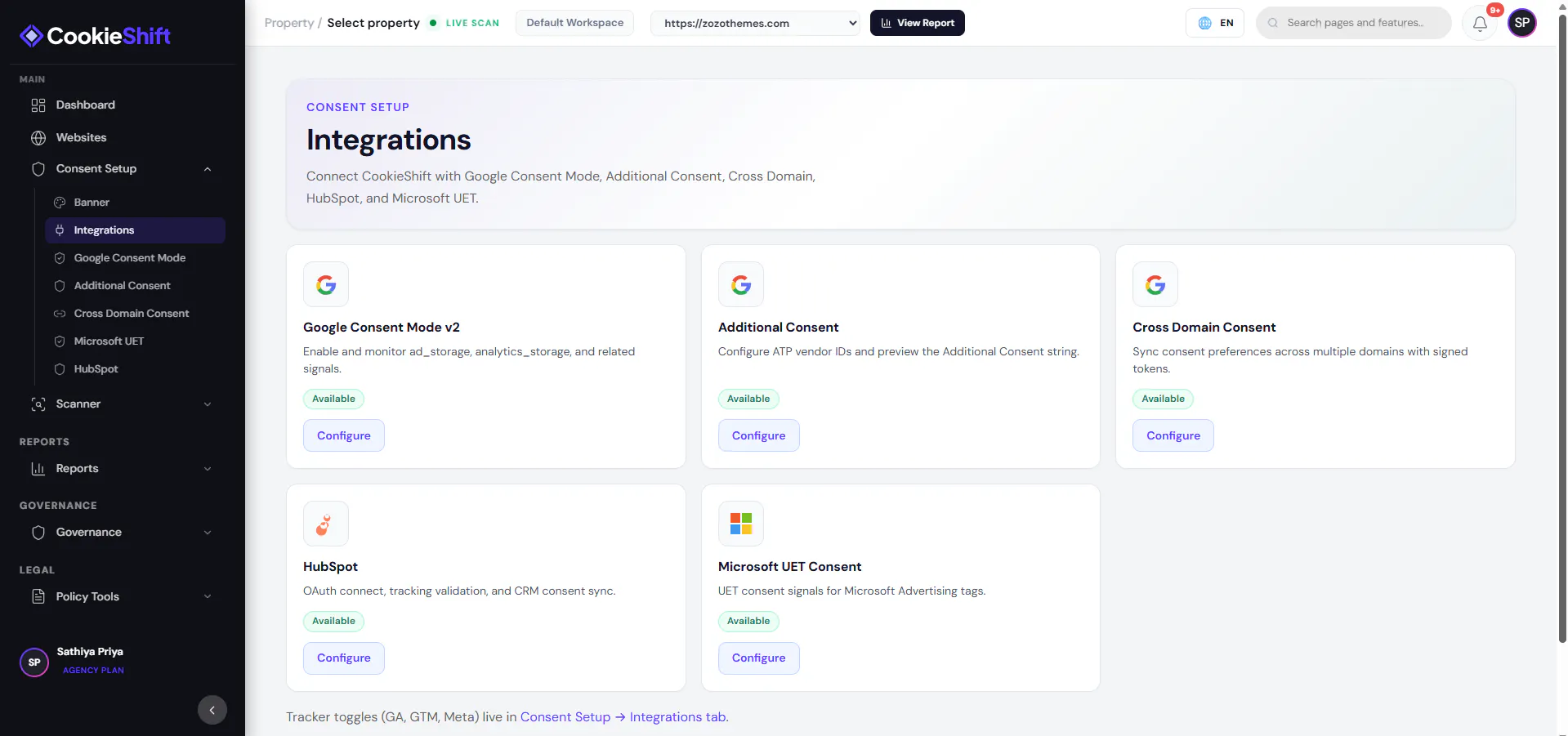Click the Additional Consent sidebar shield icon
Image resolution: width=1568 pixels, height=736 pixels.
click(x=60, y=286)
